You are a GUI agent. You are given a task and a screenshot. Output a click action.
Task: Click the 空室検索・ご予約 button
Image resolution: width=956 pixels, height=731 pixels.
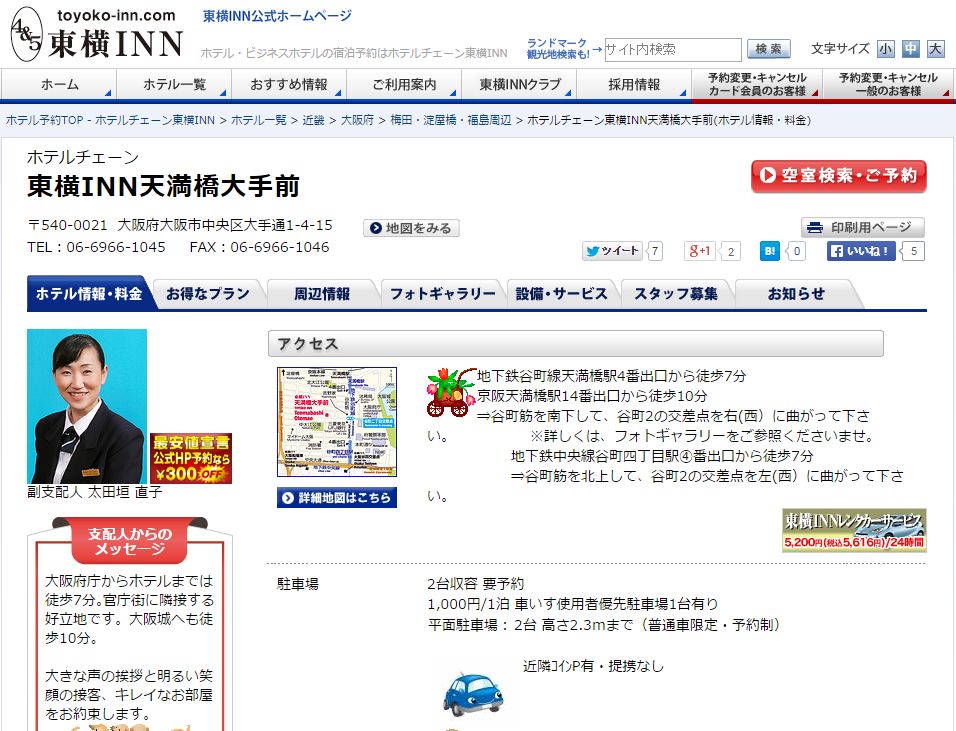(x=838, y=176)
